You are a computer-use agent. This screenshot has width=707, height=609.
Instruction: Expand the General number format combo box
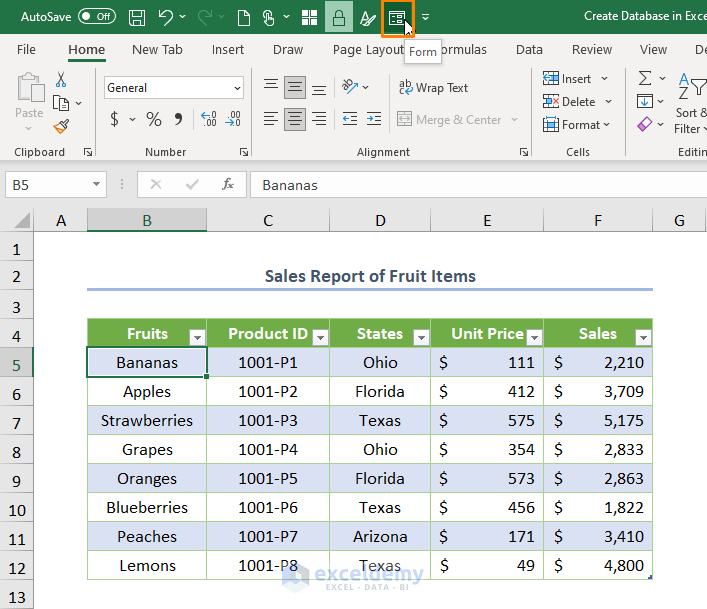point(237,88)
